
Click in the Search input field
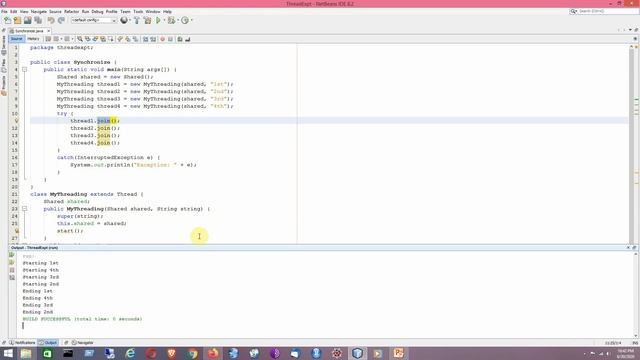click(x=608, y=11)
